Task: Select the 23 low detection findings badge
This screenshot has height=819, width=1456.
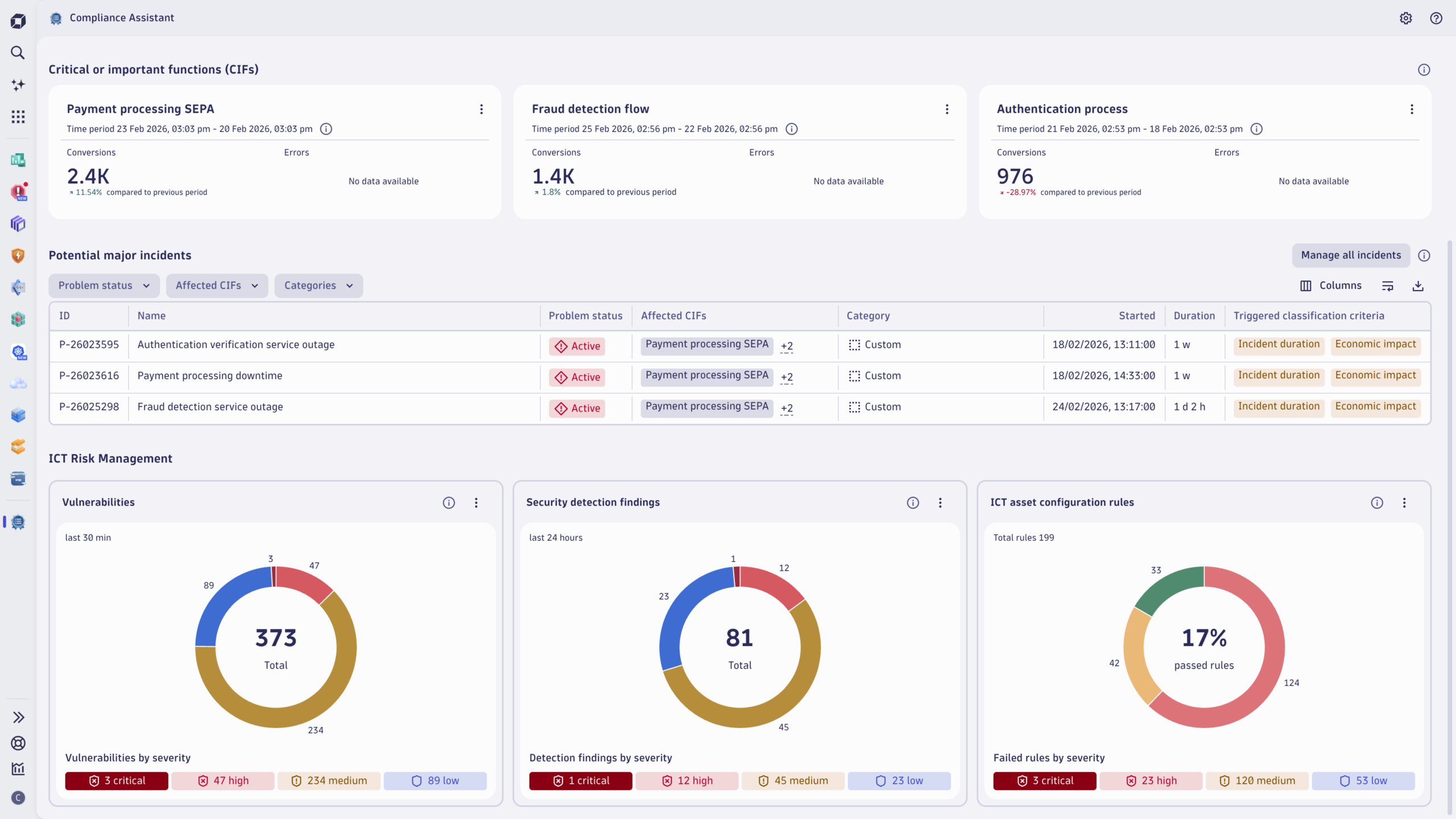Action: 899,781
